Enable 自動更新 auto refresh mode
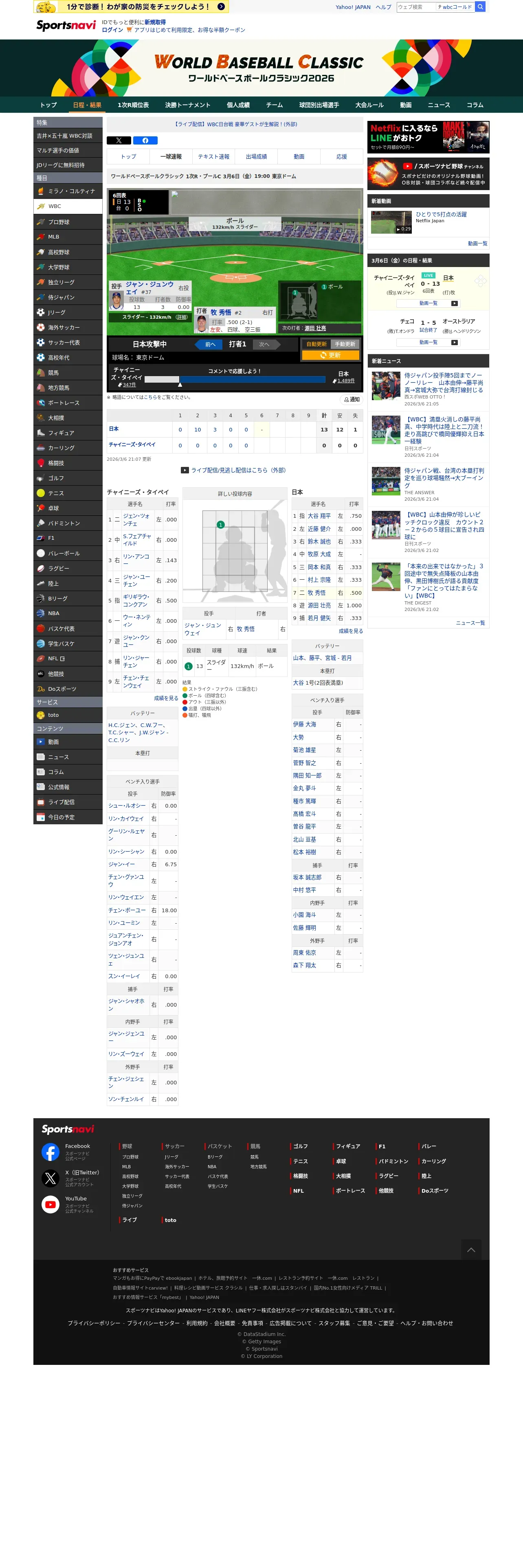The height and width of the screenshot is (1568, 523). point(316,344)
